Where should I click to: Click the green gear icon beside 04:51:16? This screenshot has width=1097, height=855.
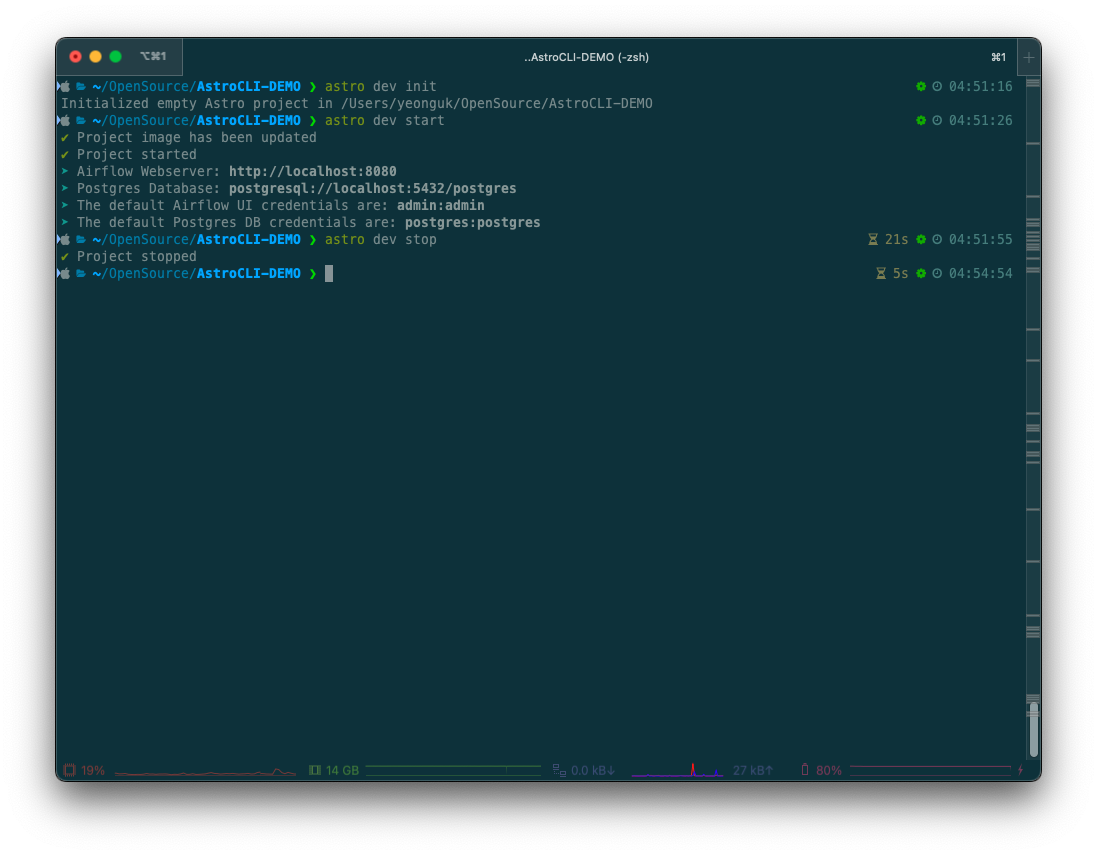921,86
